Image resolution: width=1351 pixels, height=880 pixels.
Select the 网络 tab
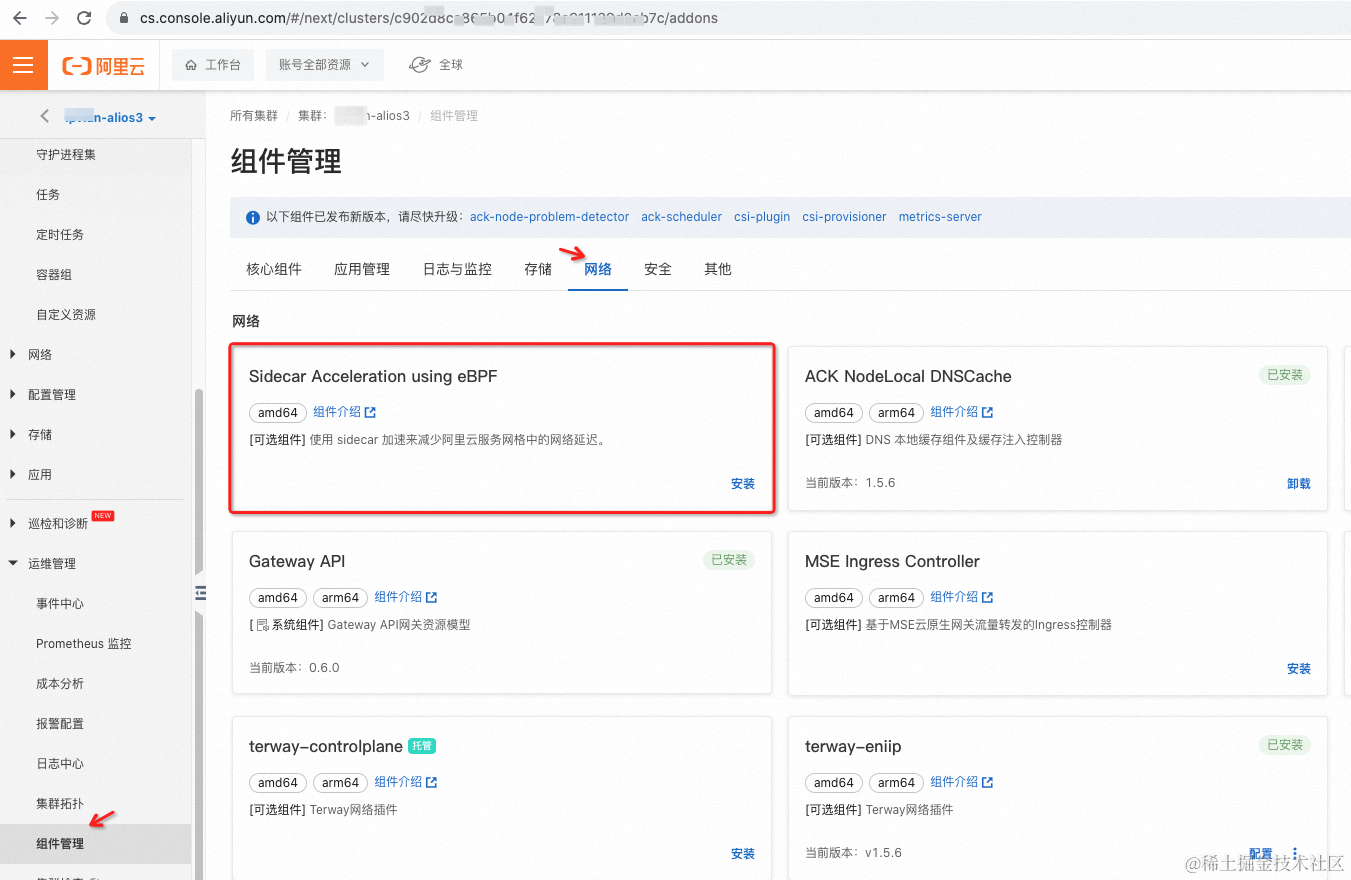(598, 269)
